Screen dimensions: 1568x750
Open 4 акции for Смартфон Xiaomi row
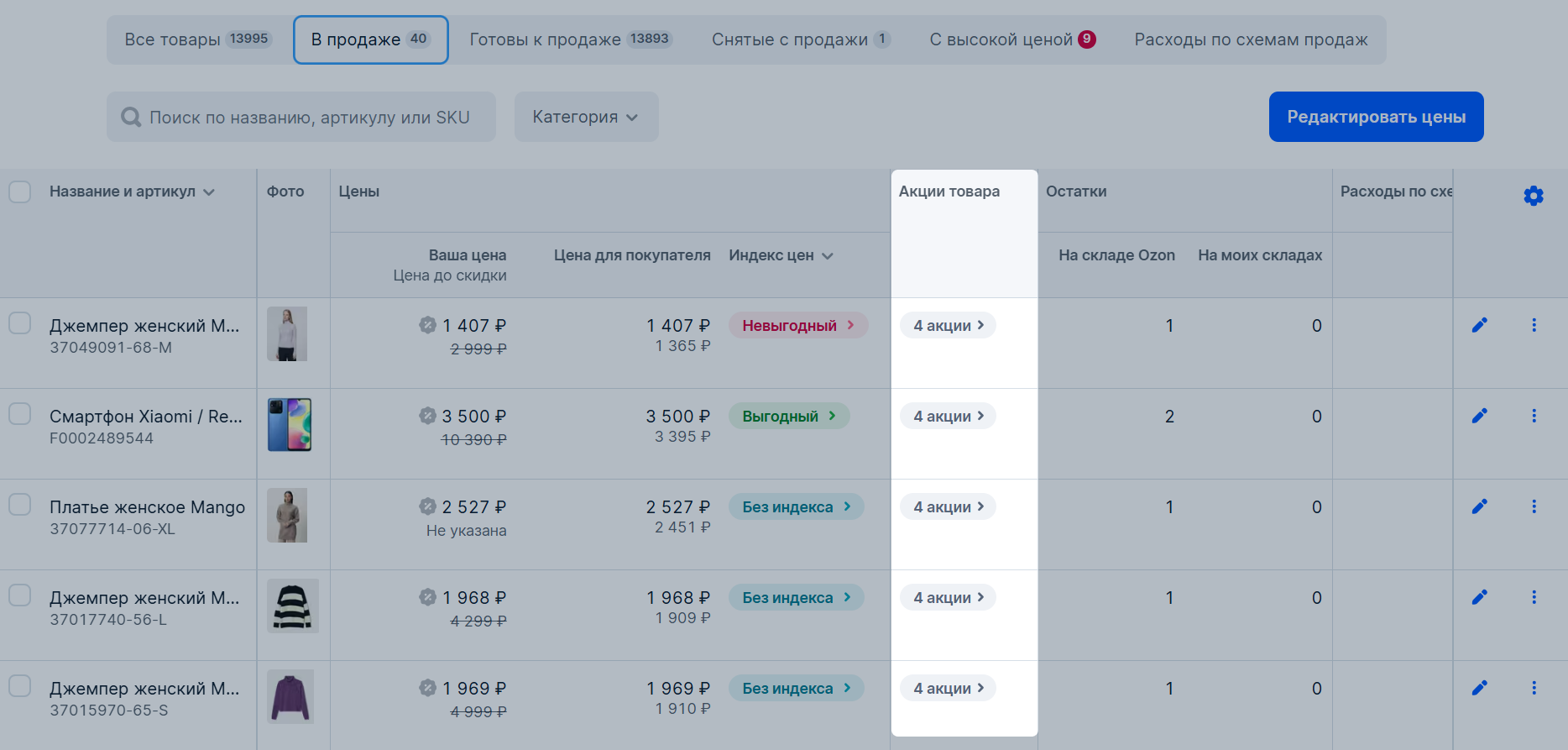[949, 416]
